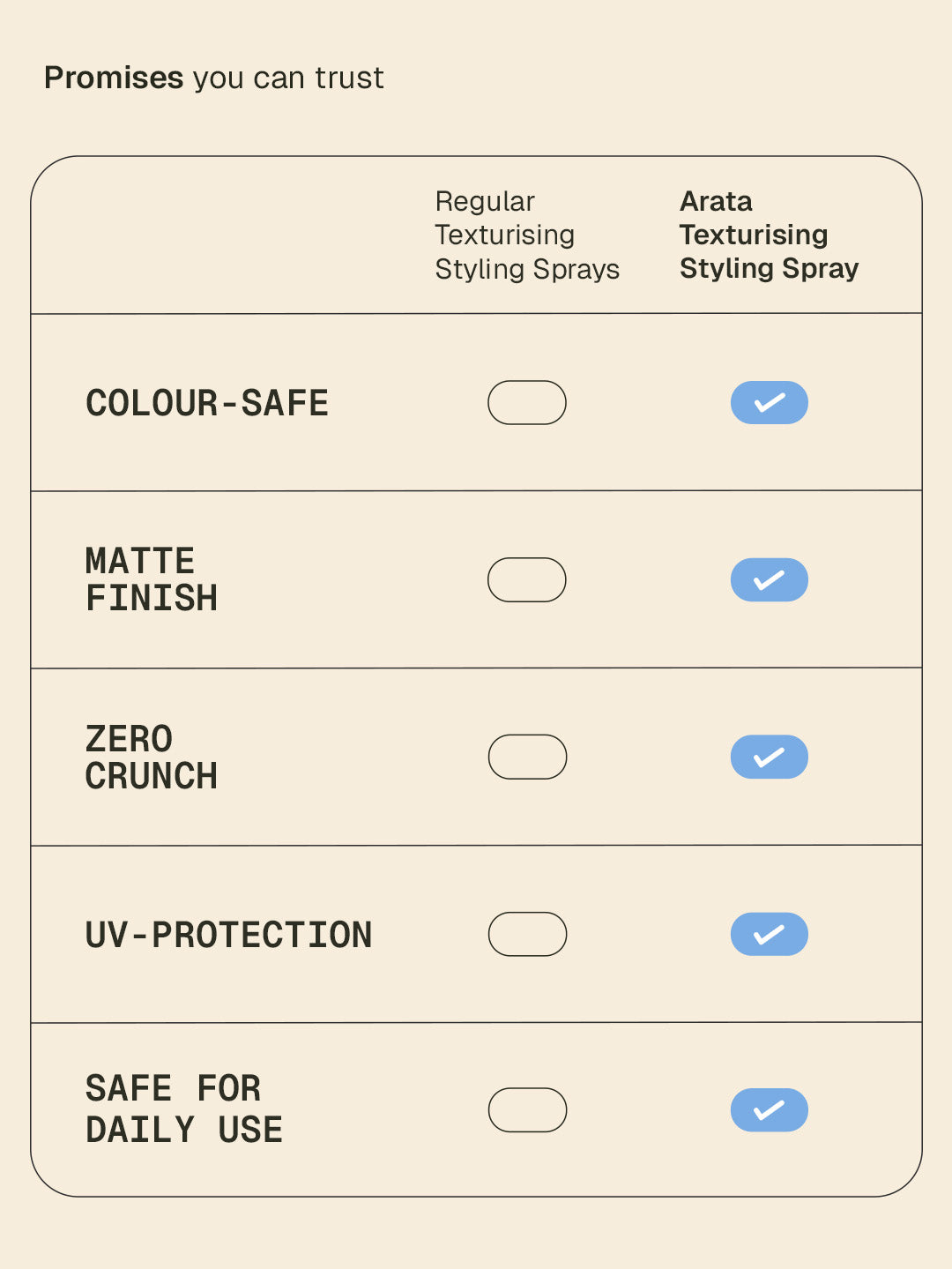This screenshot has height=1269, width=952.
Task: Click the bold word Promises
Action: tap(114, 78)
